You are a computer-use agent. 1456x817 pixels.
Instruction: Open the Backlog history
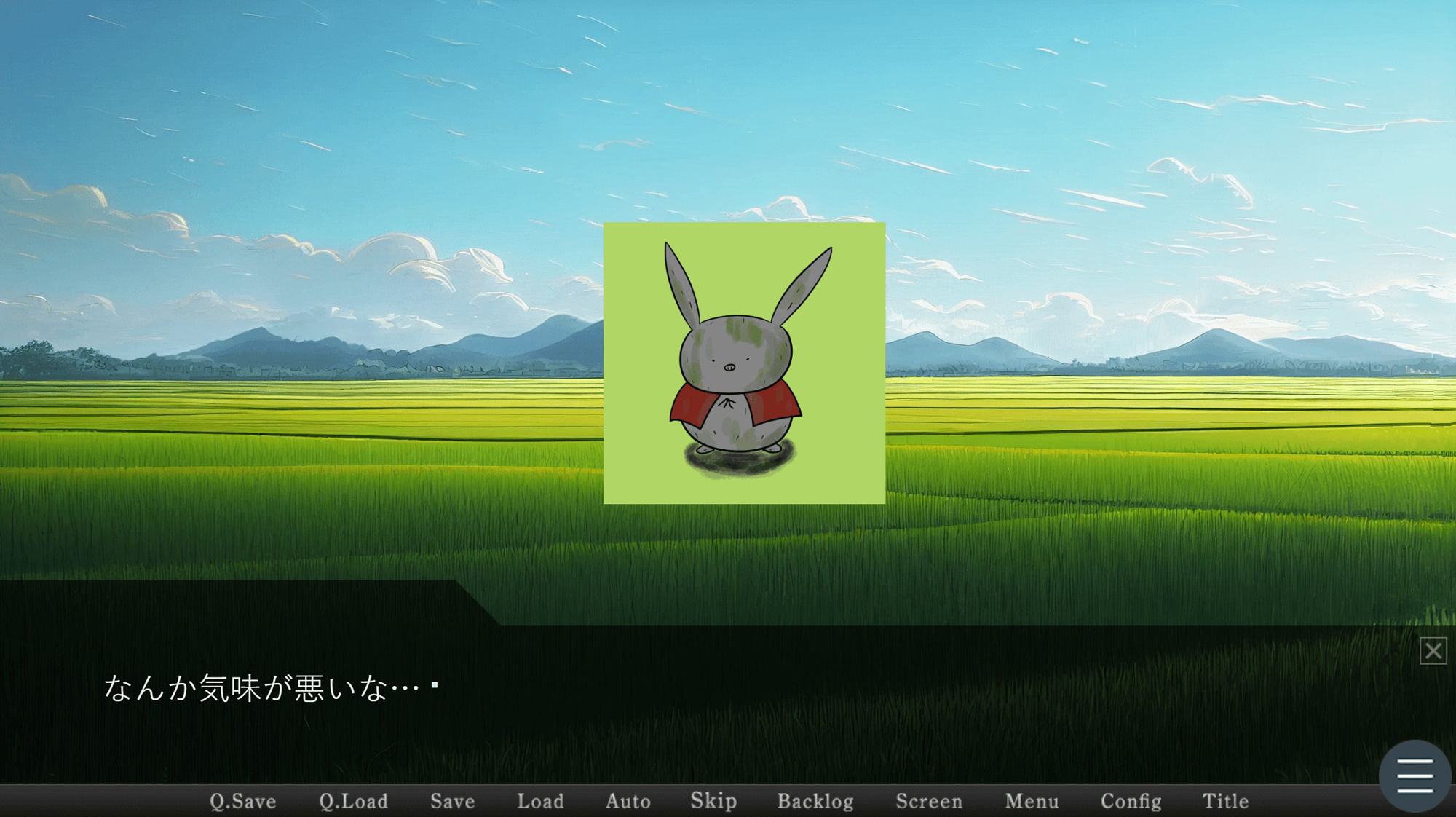click(815, 801)
